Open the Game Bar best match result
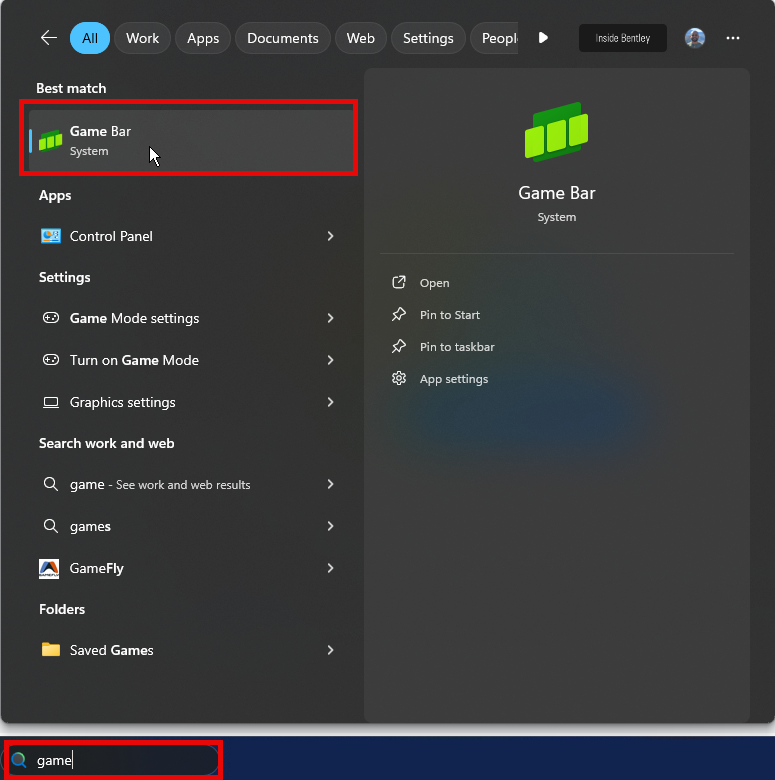Viewport: 775px width, 780px height. [x=191, y=141]
